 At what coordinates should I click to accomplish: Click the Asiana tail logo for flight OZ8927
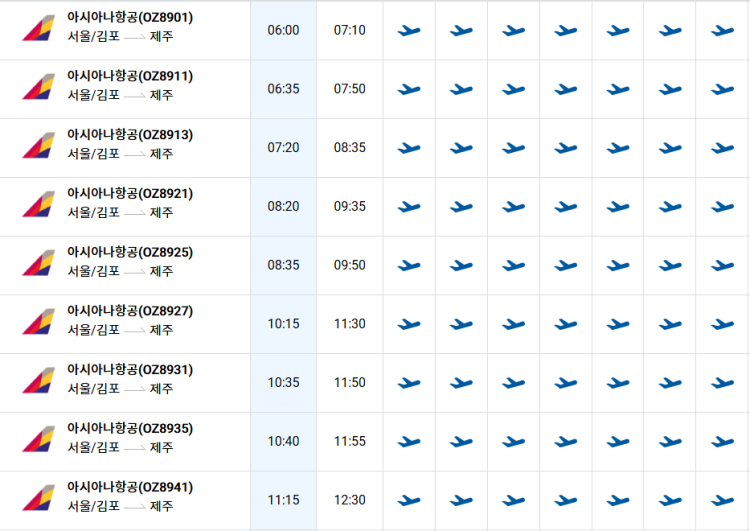(39, 321)
